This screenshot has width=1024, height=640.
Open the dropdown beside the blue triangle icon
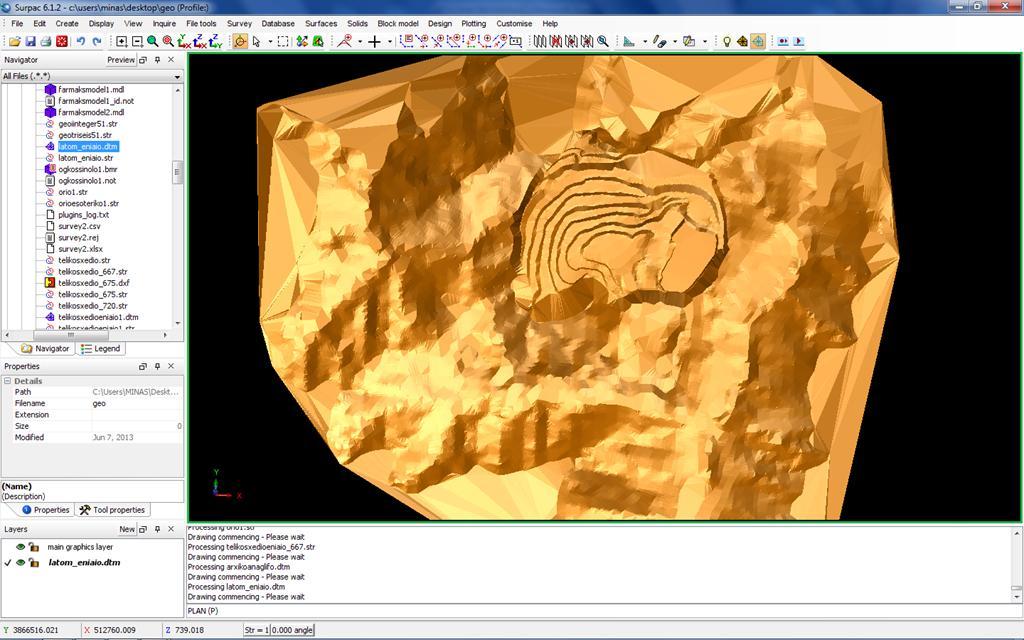[x=645, y=42]
